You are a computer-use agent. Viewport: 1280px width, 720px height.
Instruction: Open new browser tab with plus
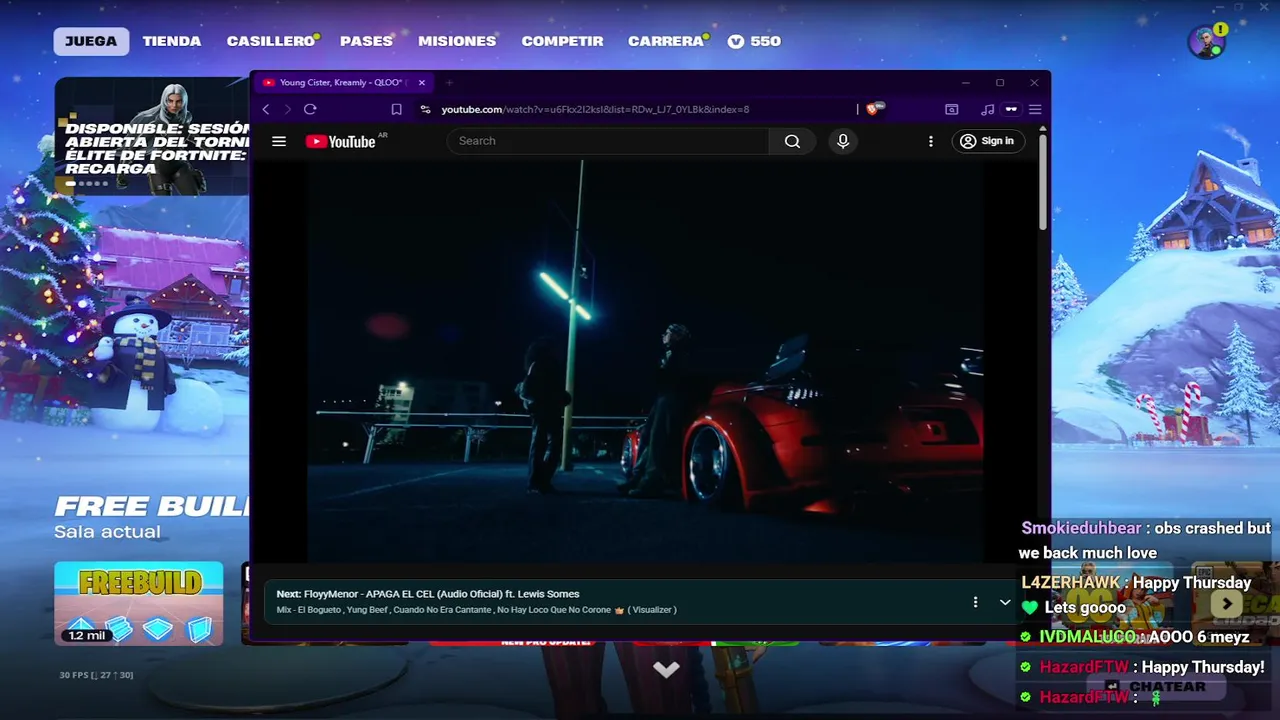click(x=449, y=83)
